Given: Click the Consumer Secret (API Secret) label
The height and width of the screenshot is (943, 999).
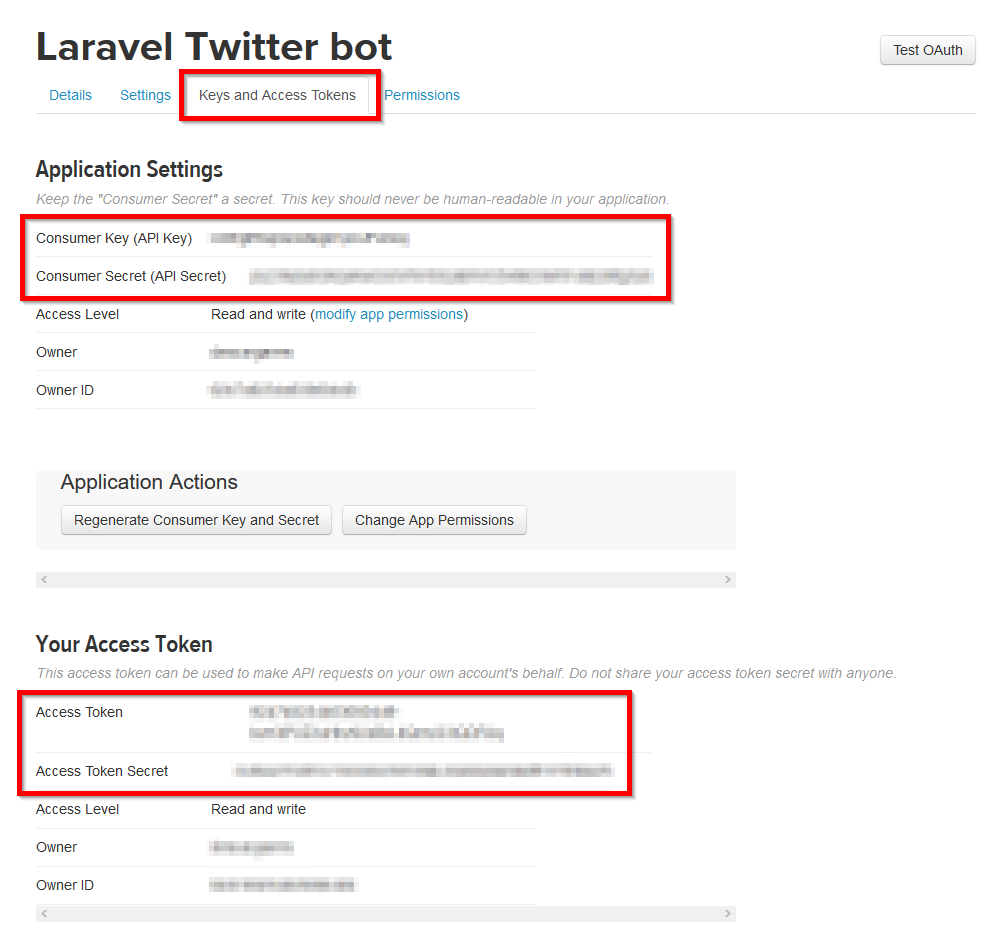Looking at the screenshot, I should click(x=131, y=276).
